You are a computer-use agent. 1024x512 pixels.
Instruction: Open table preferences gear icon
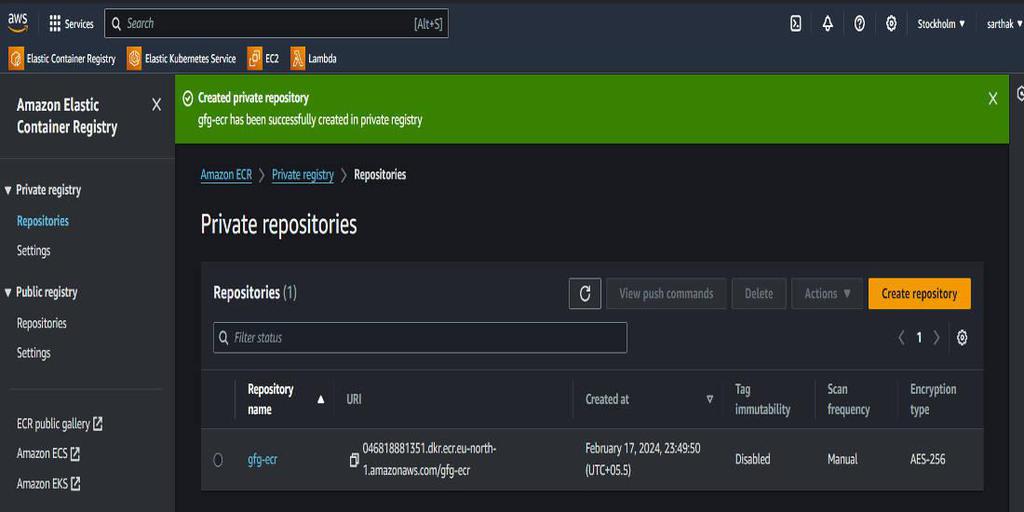click(962, 338)
